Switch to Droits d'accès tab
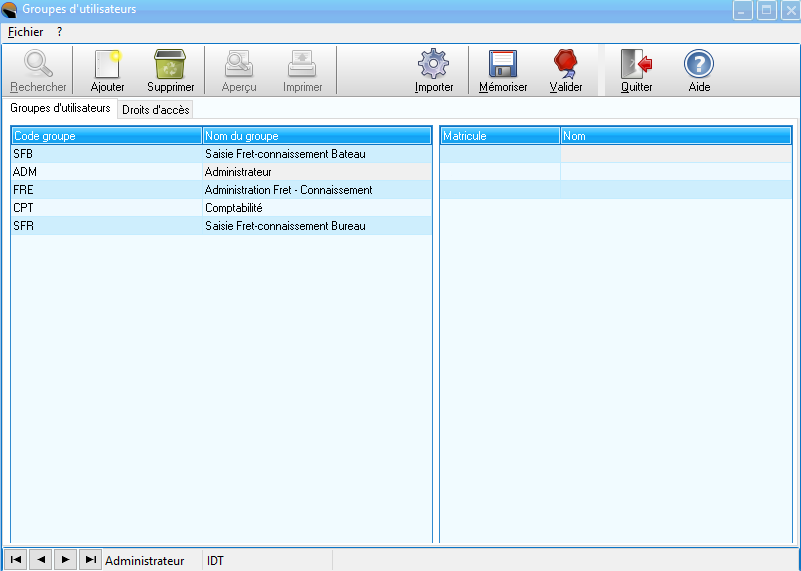 tap(155, 110)
